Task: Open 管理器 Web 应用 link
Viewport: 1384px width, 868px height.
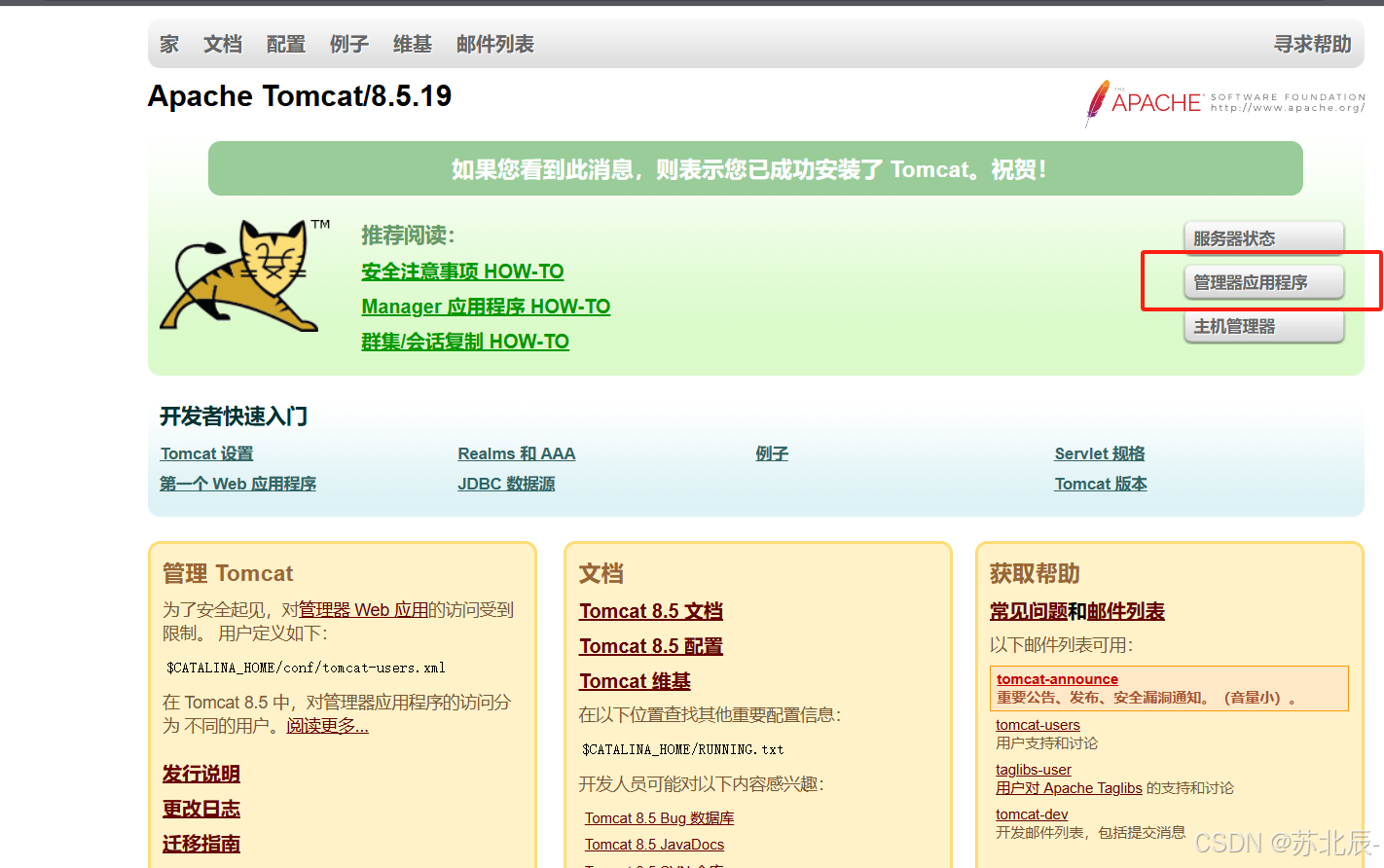Action: (x=364, y=609)
